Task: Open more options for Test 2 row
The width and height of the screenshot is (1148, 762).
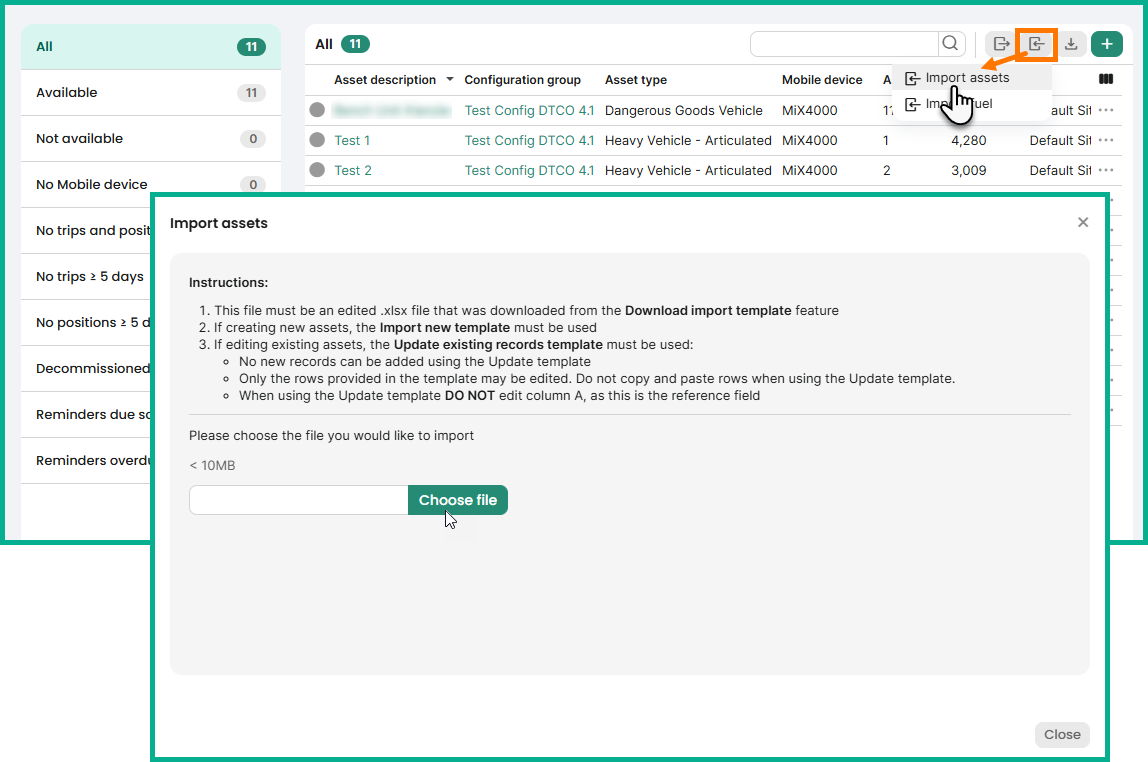Action: [x=1106, y=170]
